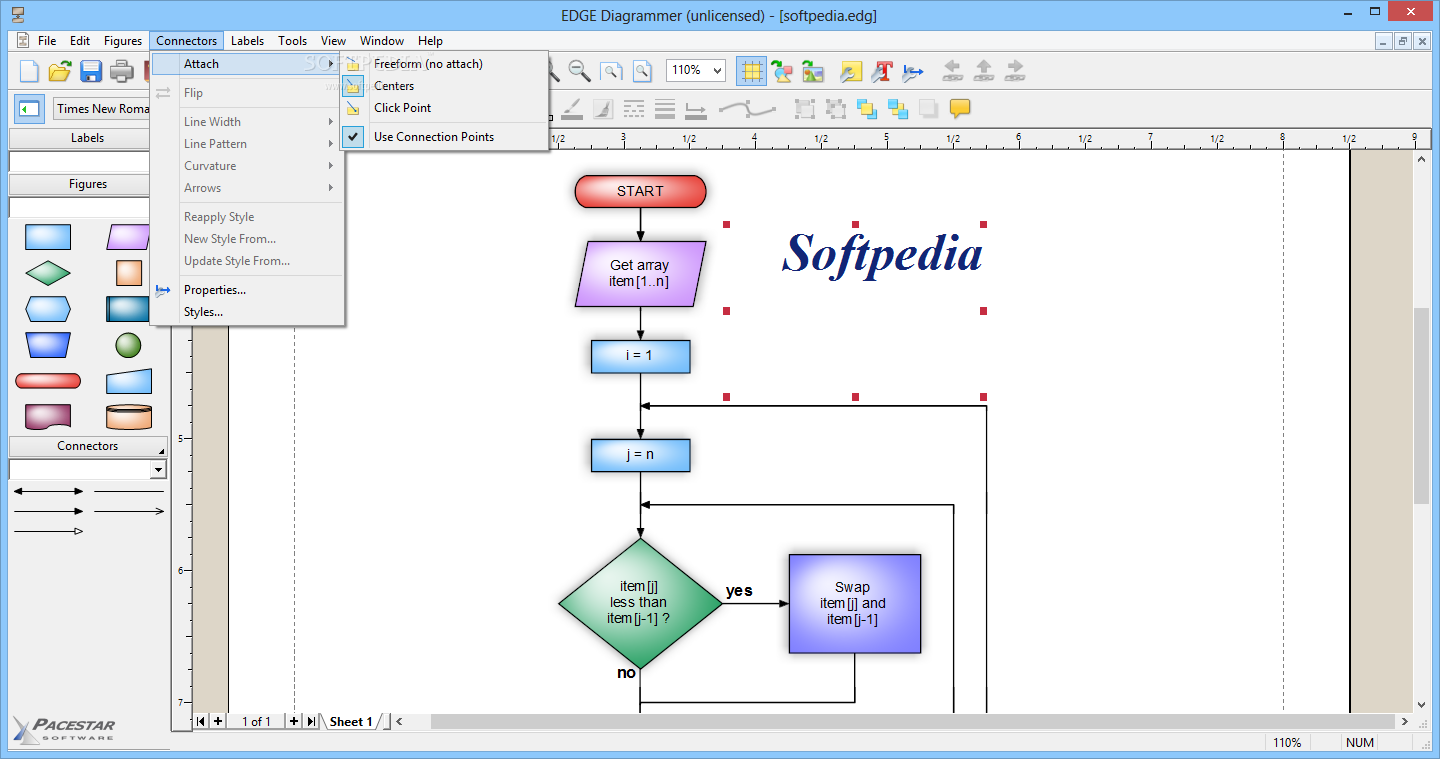Click the curved connector curvature icon

(x=748, y=108)
